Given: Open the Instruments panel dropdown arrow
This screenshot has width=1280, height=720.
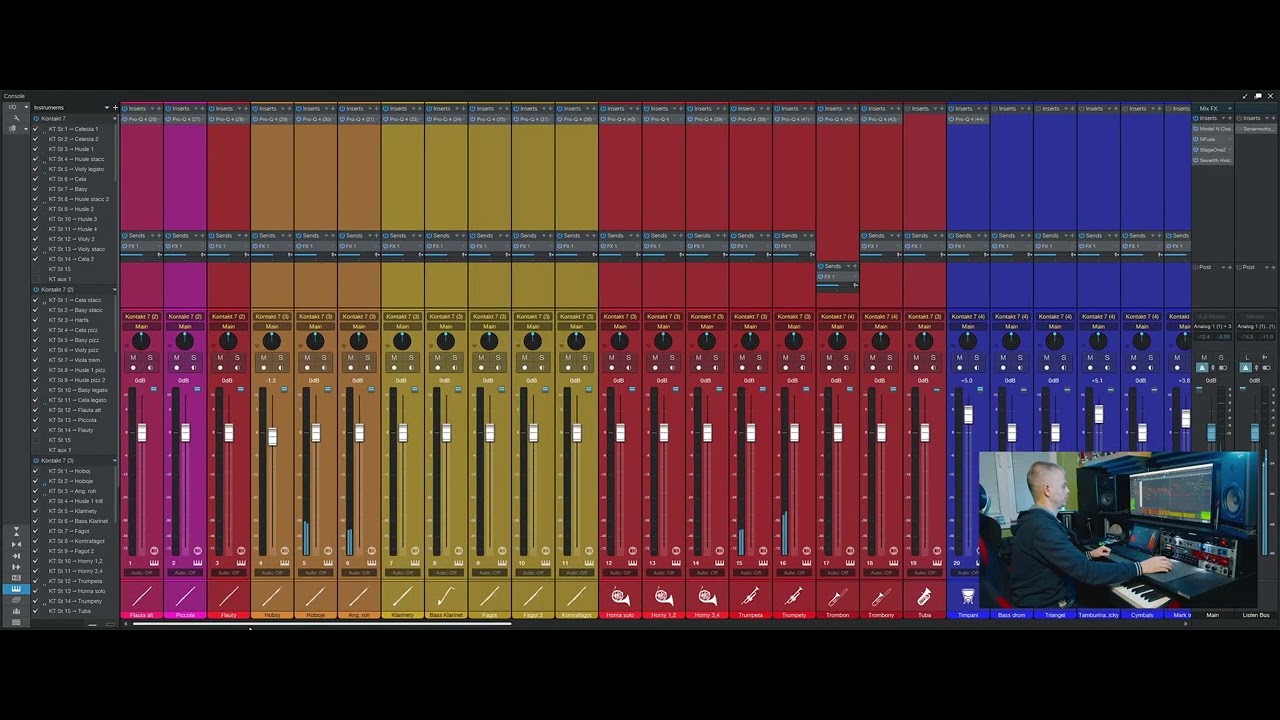Looking at the screenshot, I should tap(106, 107).
